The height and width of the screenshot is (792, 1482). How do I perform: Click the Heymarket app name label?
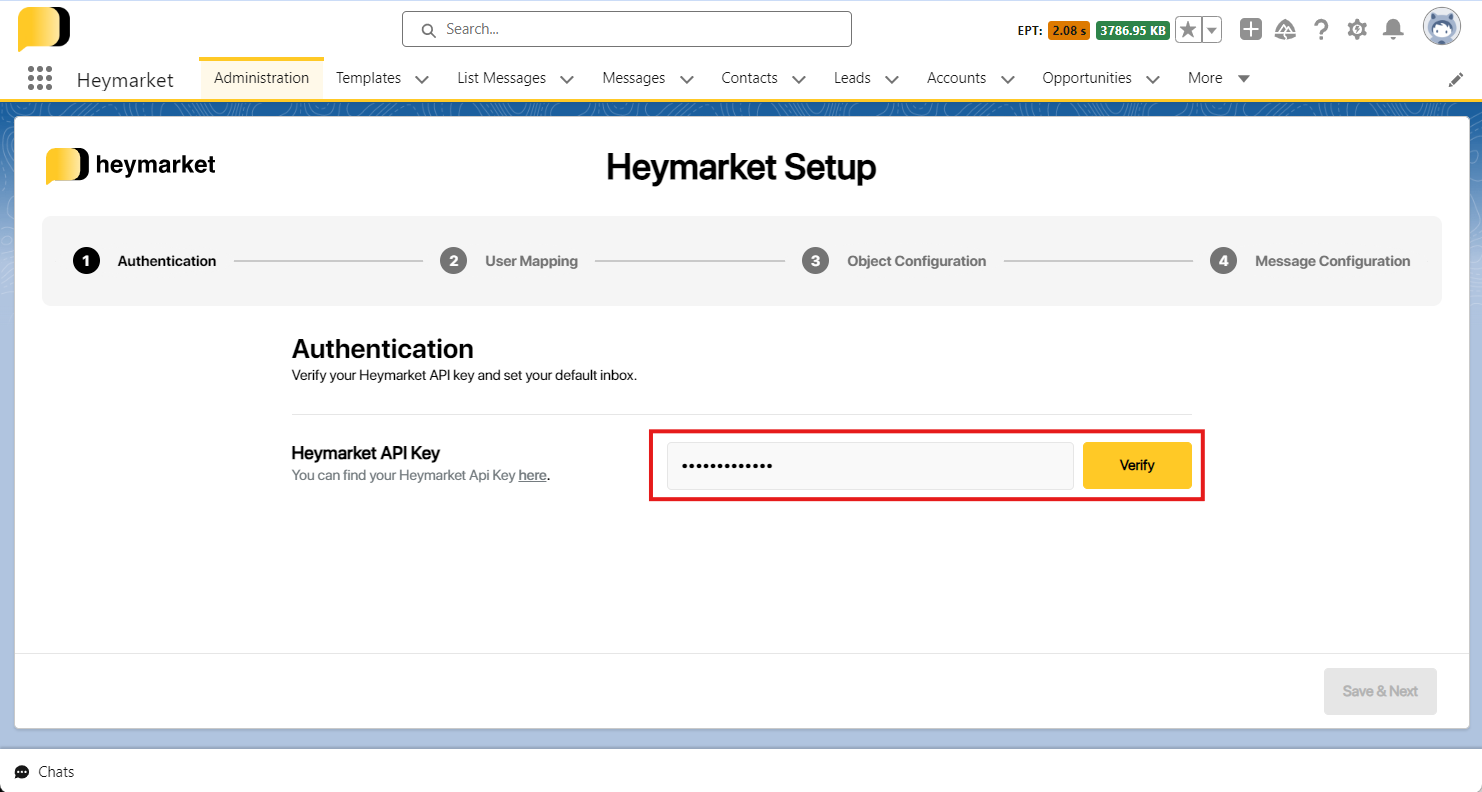click(125, 80)
